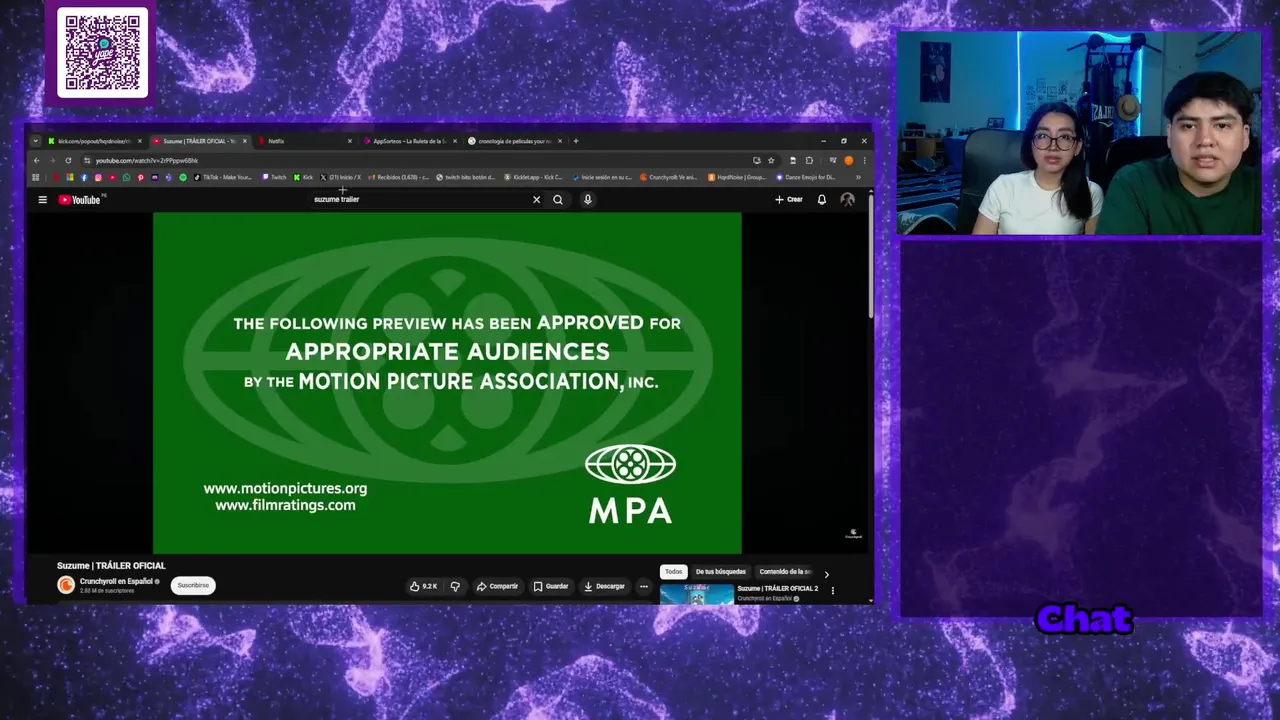The height and width of the screenshot is (720, 1280).
Task: Open the Instagram bookmark icon
Action: [98, 177]
